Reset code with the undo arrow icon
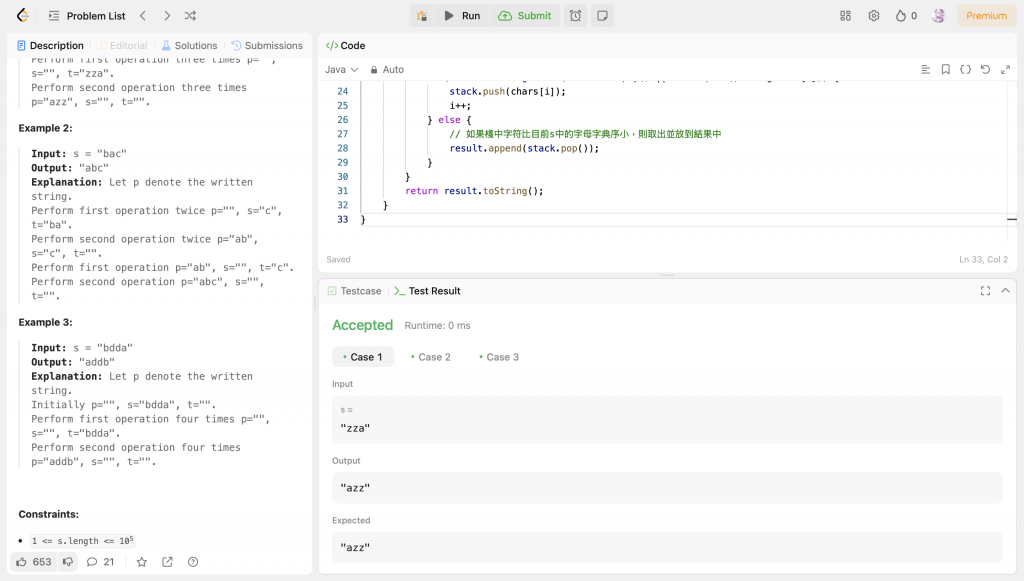Screen dimensions: 1024x581 (x=985, y=69)
